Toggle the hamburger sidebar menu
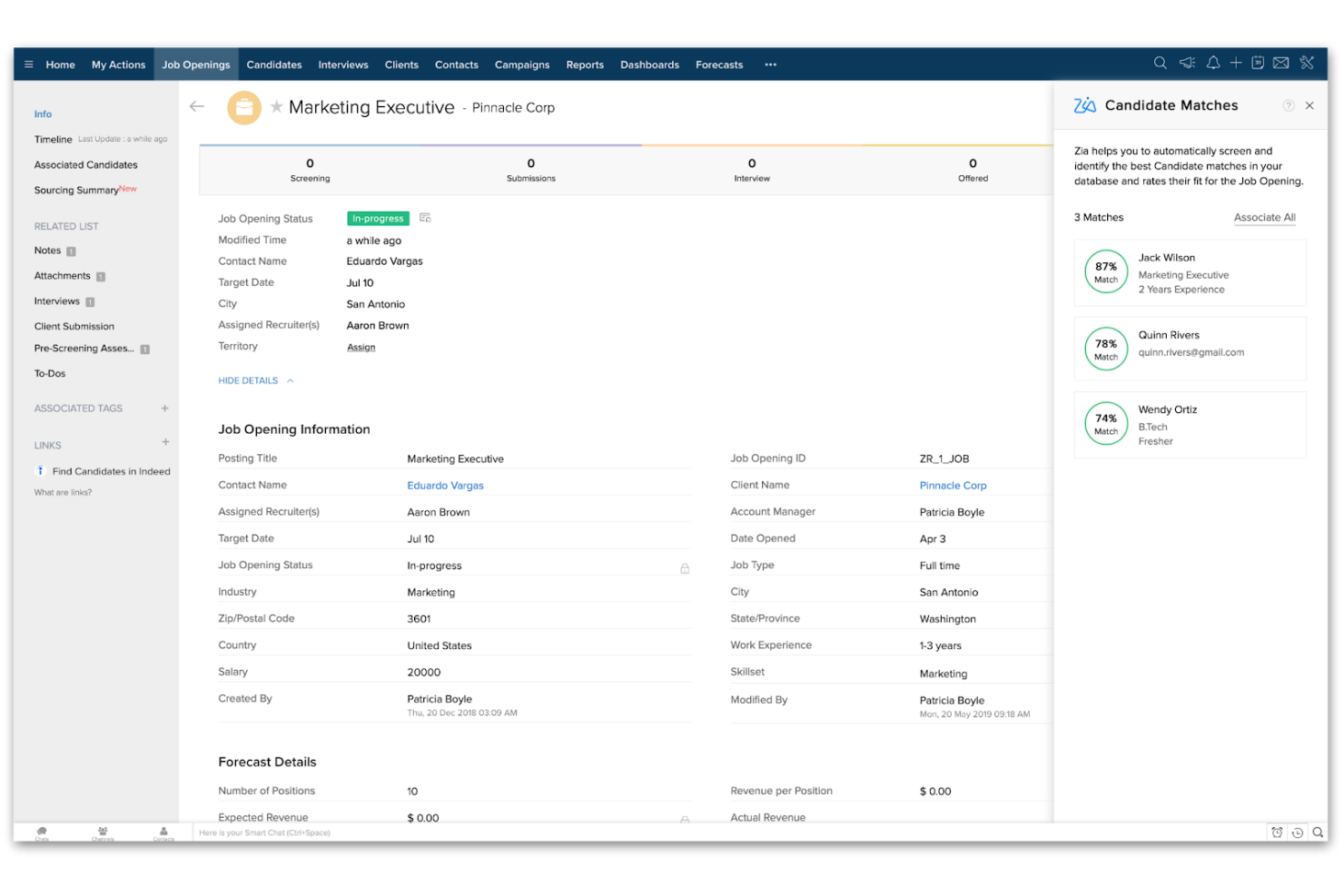The width and height of the screenshot is (1344, 896). pyautogui.click(x=29, y=64)
